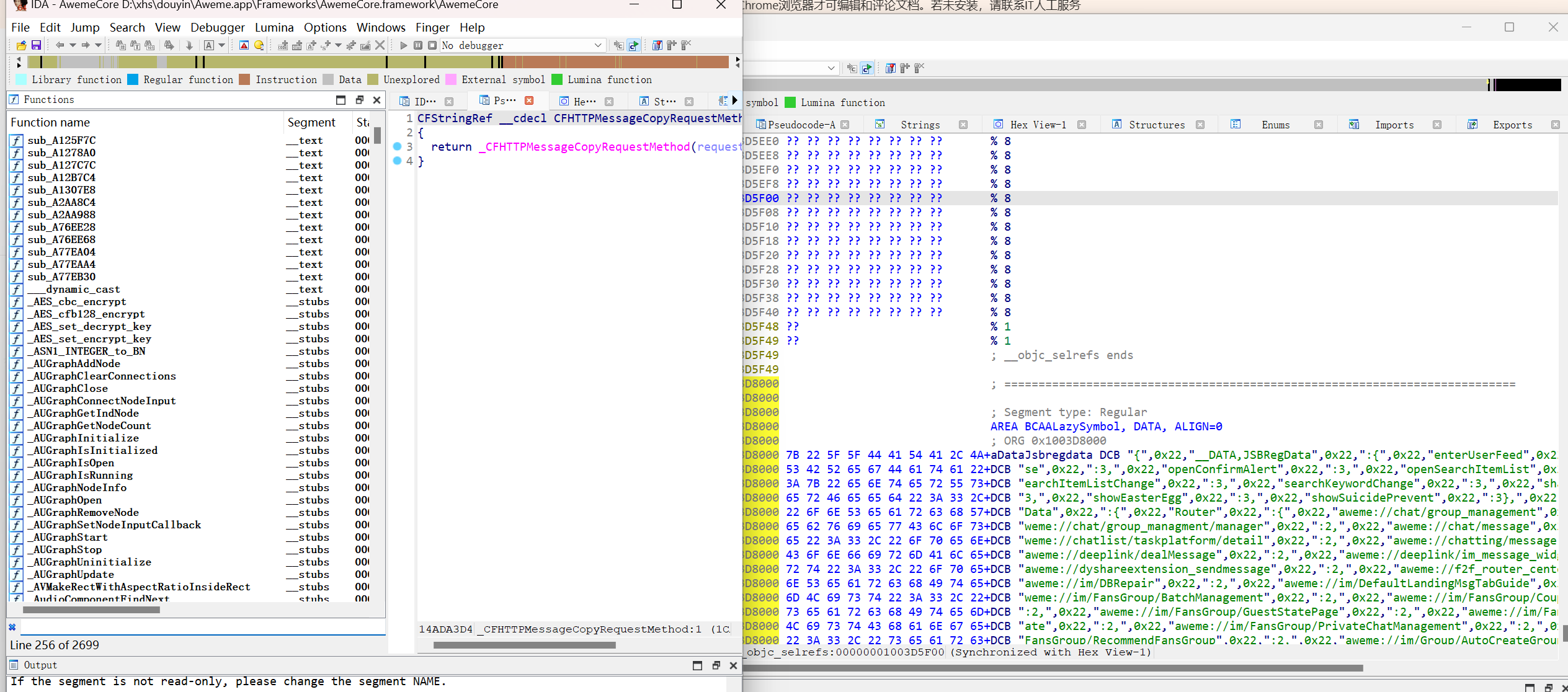Start process with the play icon

tap(404, 45)
